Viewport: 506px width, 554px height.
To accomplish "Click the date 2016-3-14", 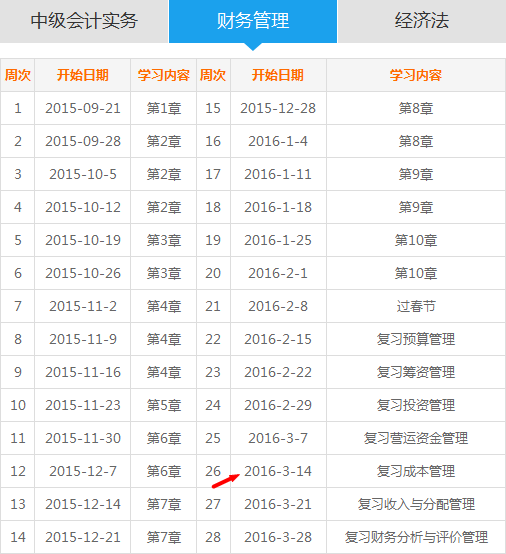I will 278,471.
